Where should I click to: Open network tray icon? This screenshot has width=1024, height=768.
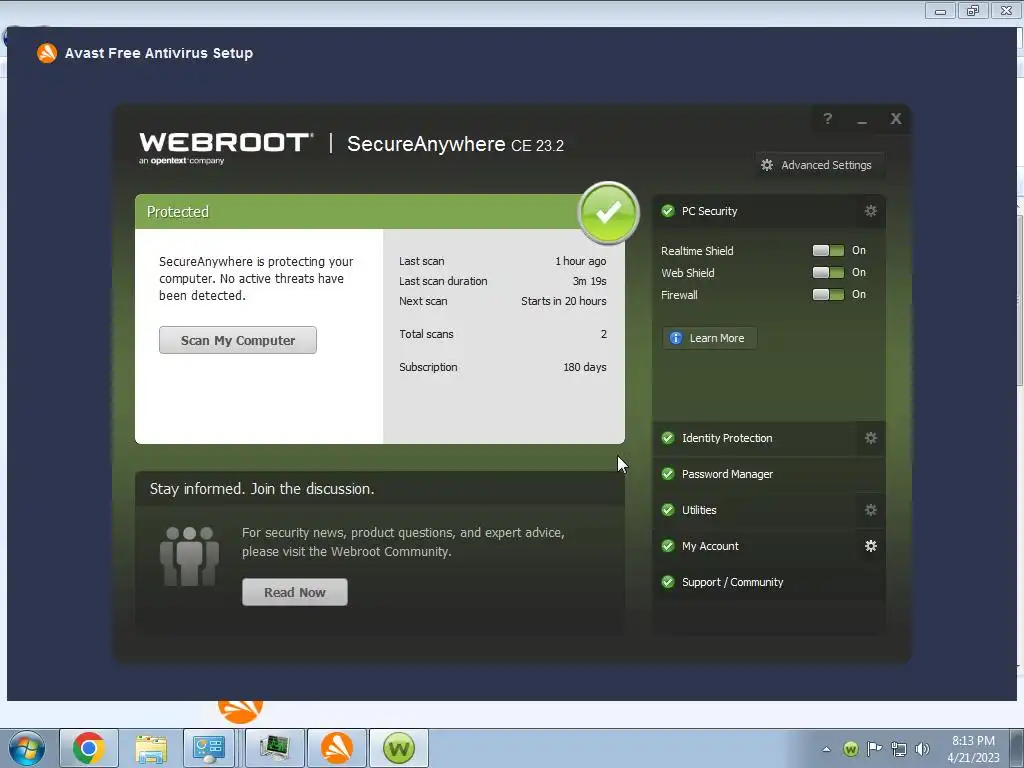click(x=899, y=749)
